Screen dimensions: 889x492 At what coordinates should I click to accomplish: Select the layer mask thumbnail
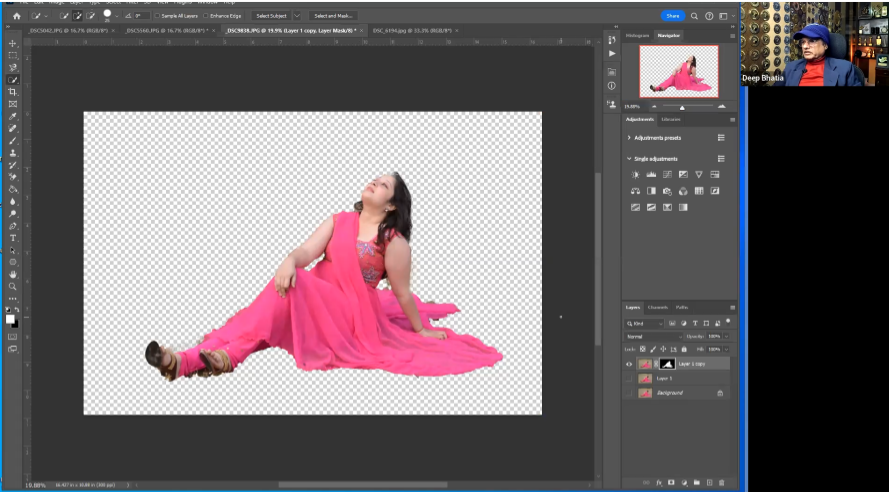[666, 364]
